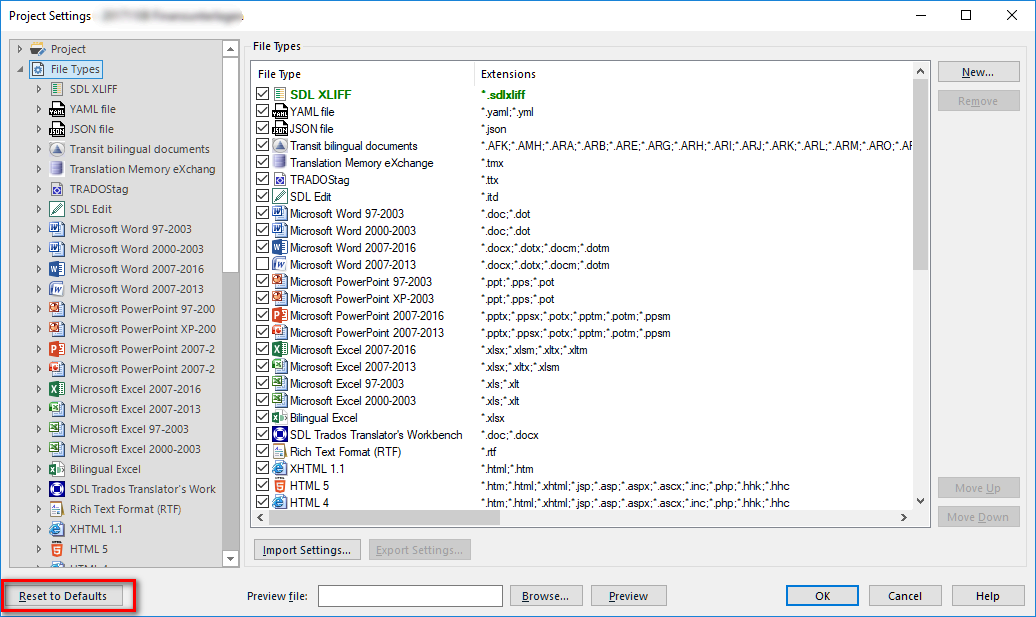
Task: Click HTML 4 icon in file list
Action: tap(280, 503)
